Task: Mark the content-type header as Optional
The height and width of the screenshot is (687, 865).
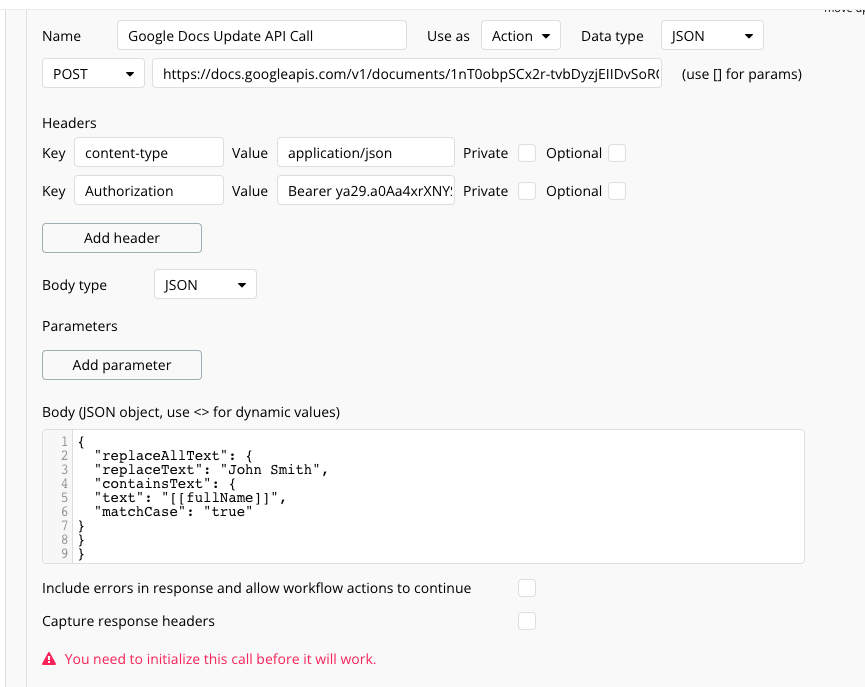Action: pos(617,152)
